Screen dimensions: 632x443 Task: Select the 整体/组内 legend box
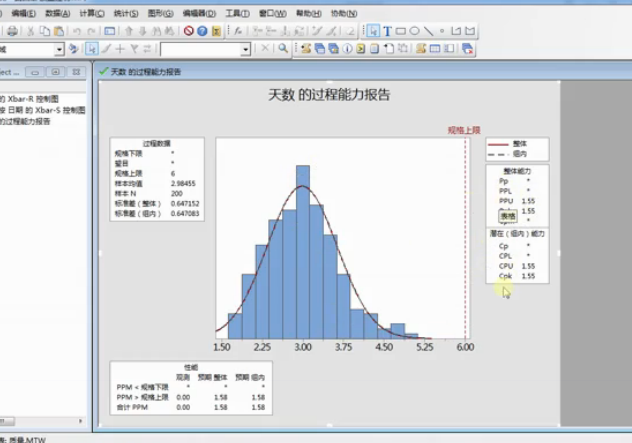click(x=517, y=149)
